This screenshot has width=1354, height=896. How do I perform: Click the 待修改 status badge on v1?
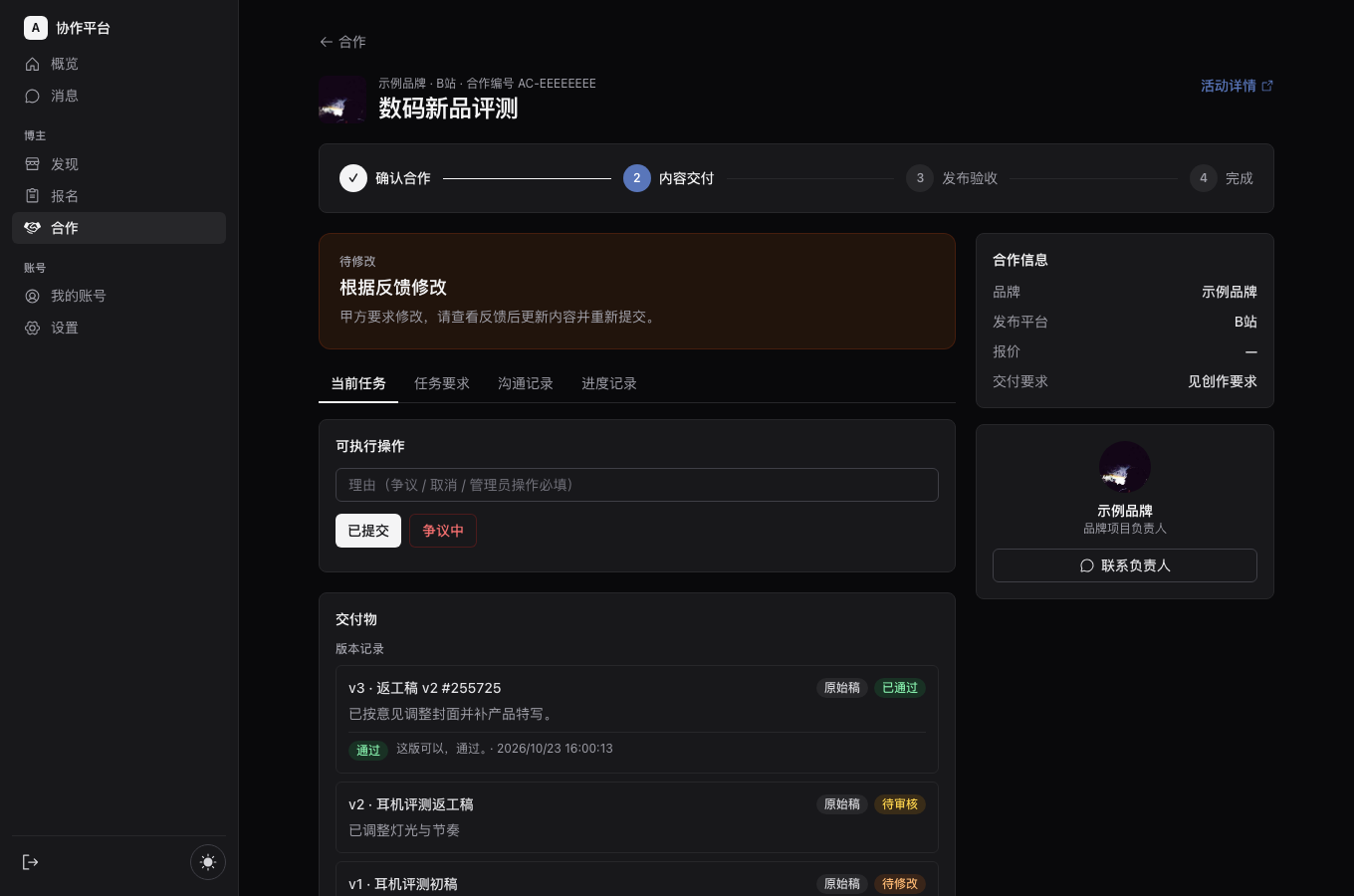pyautogui.click(x=900, y=884)
